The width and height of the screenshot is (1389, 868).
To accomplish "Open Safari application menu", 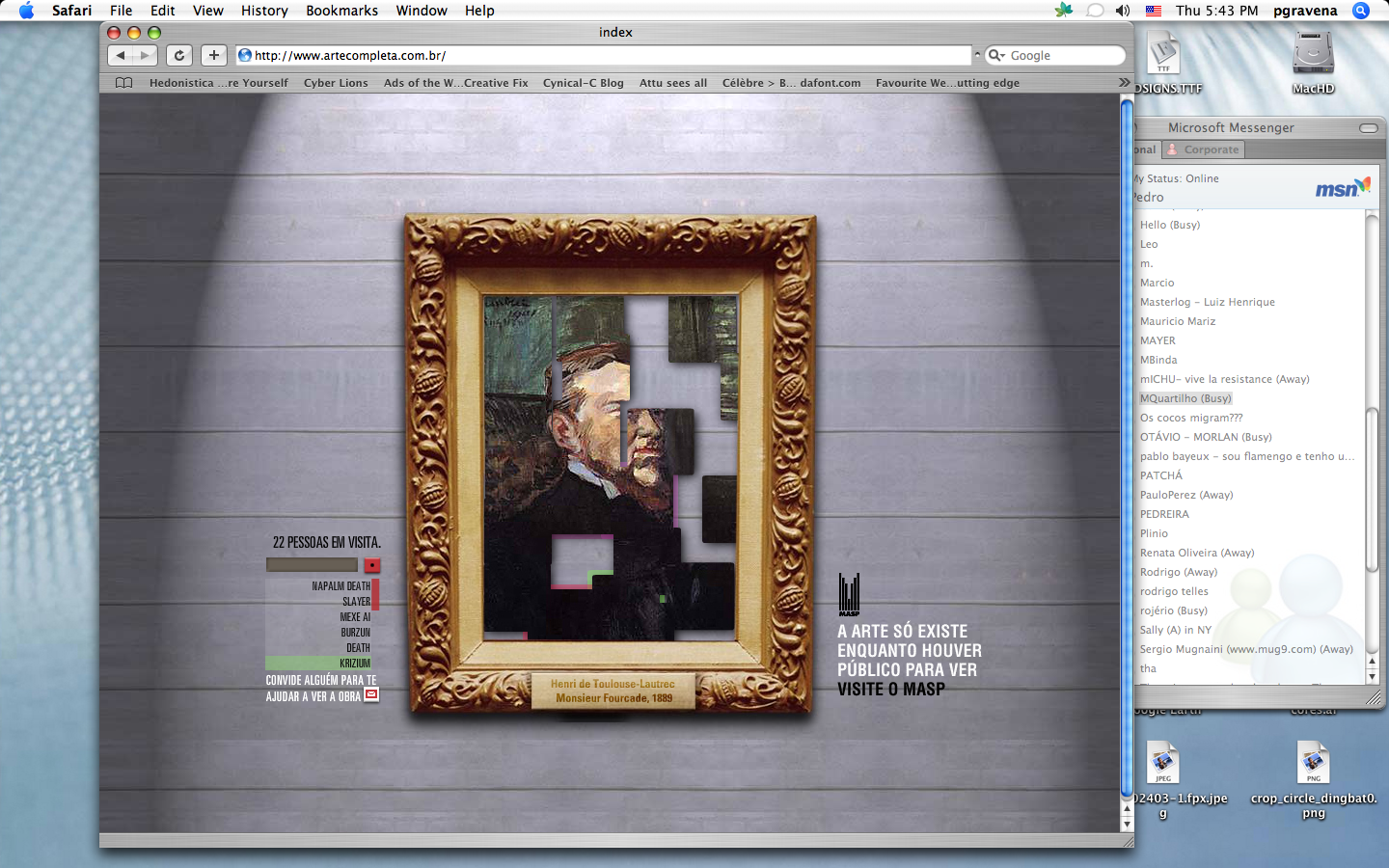I will 71,11.
